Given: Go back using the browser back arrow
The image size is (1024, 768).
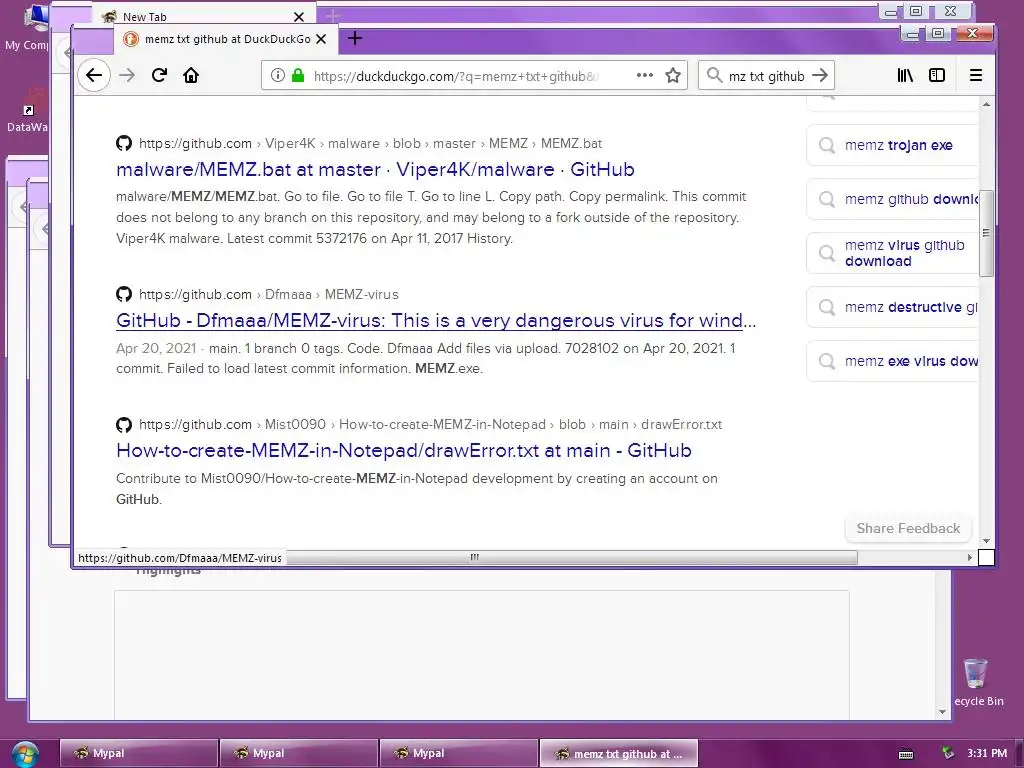Looking at the screenshot, I should (94, 75).
